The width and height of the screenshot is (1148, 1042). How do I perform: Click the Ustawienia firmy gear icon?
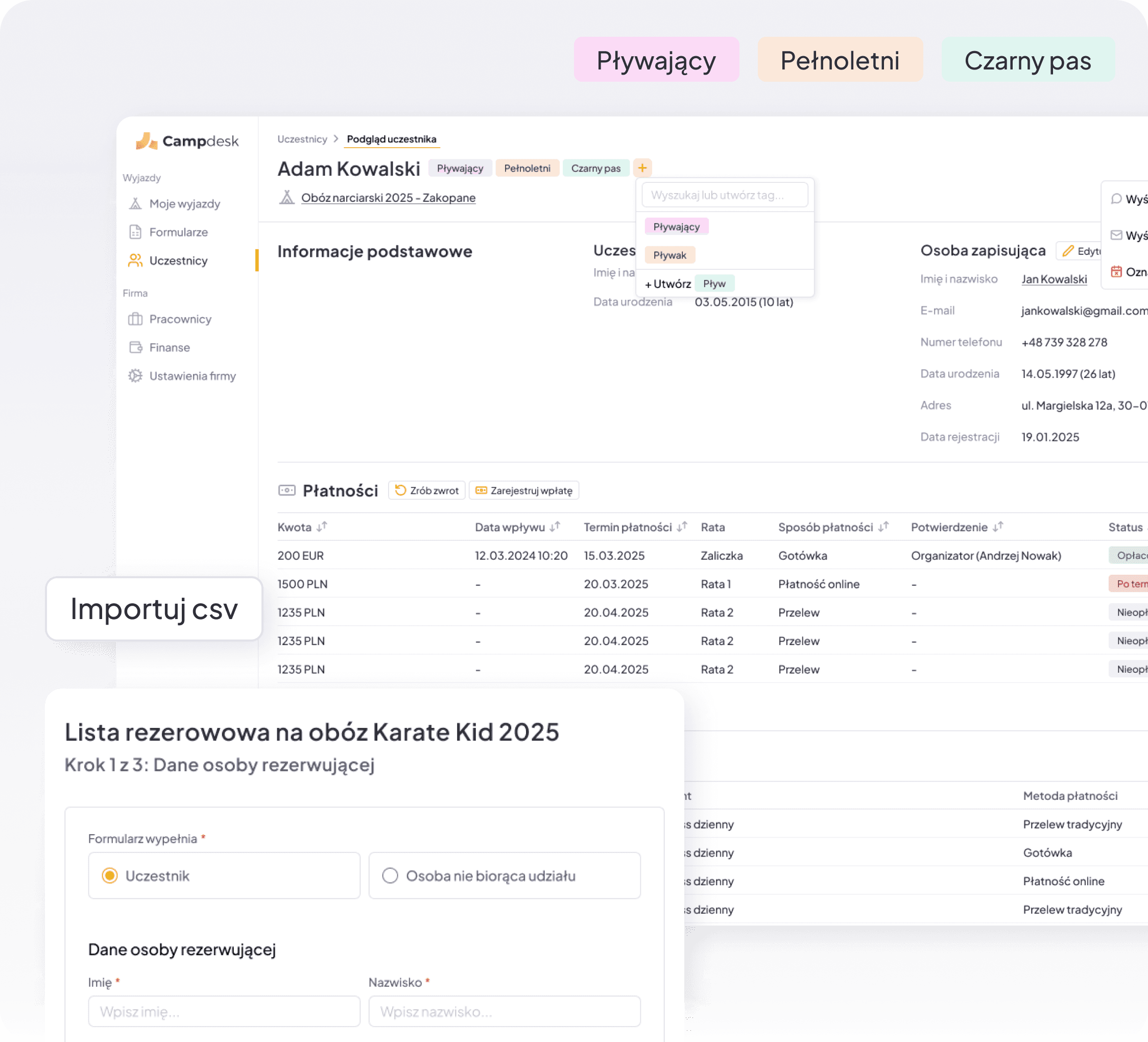click(x=135, y=376)
